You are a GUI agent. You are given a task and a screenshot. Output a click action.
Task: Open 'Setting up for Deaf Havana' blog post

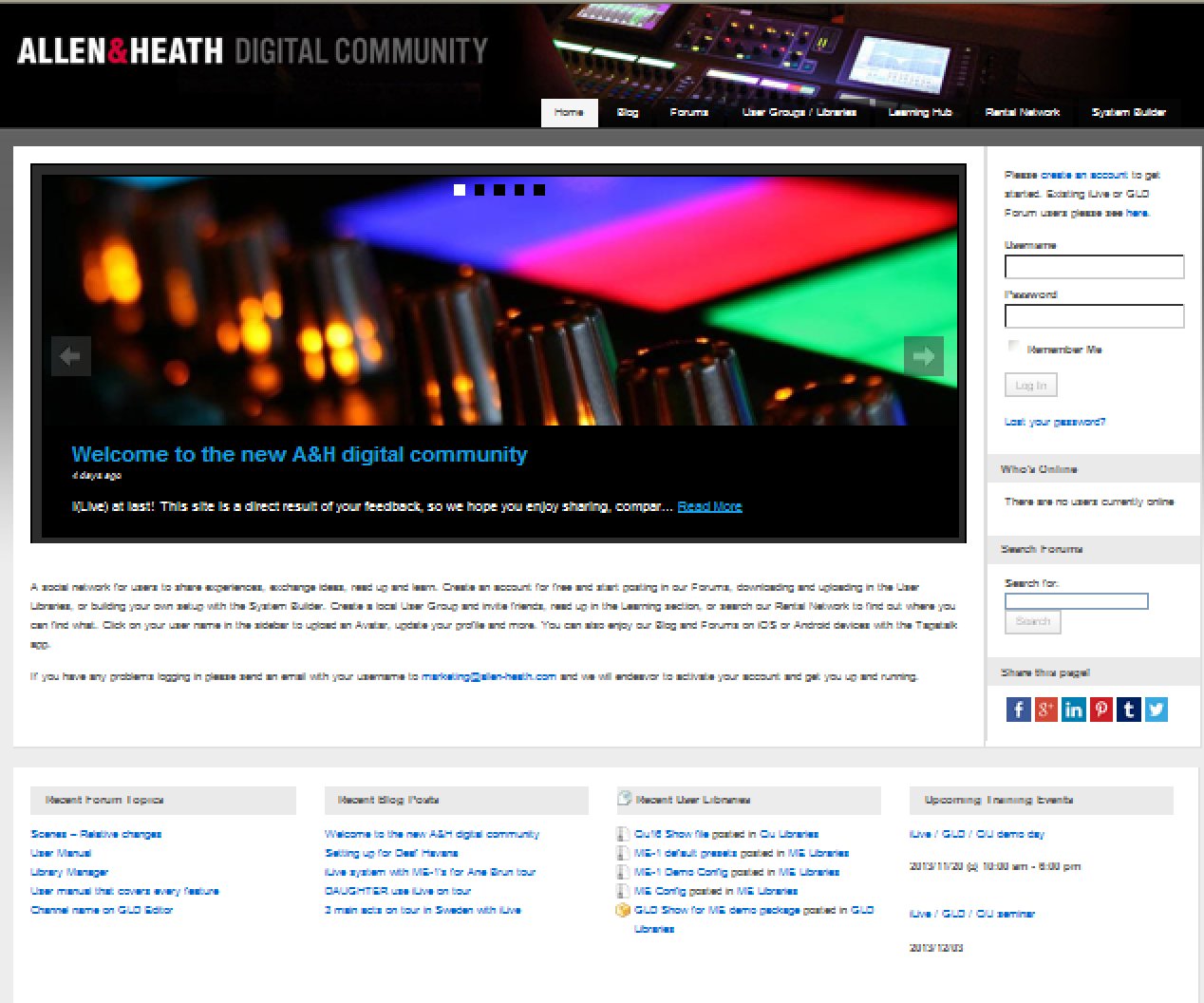(391, 853)
